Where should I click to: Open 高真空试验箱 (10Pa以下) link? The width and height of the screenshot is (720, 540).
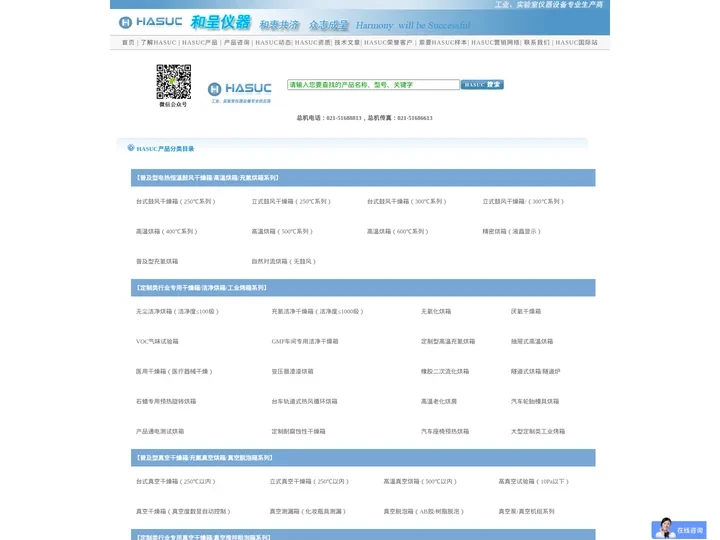534,481
